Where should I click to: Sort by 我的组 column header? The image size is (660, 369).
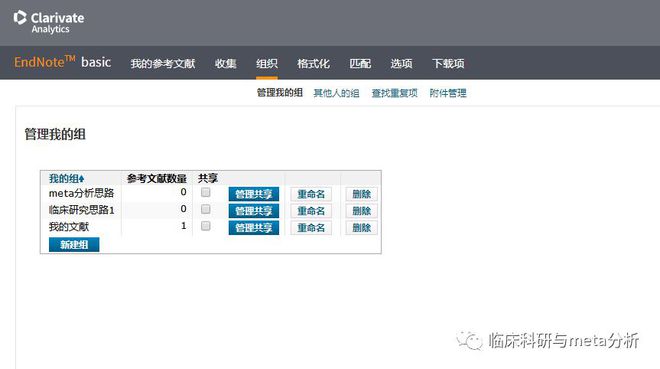(67, 178)
